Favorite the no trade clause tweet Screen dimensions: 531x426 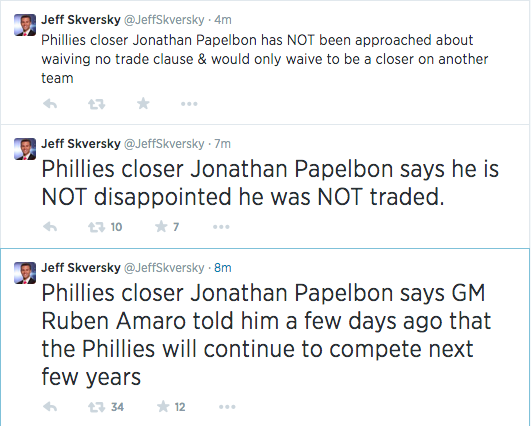143,103
